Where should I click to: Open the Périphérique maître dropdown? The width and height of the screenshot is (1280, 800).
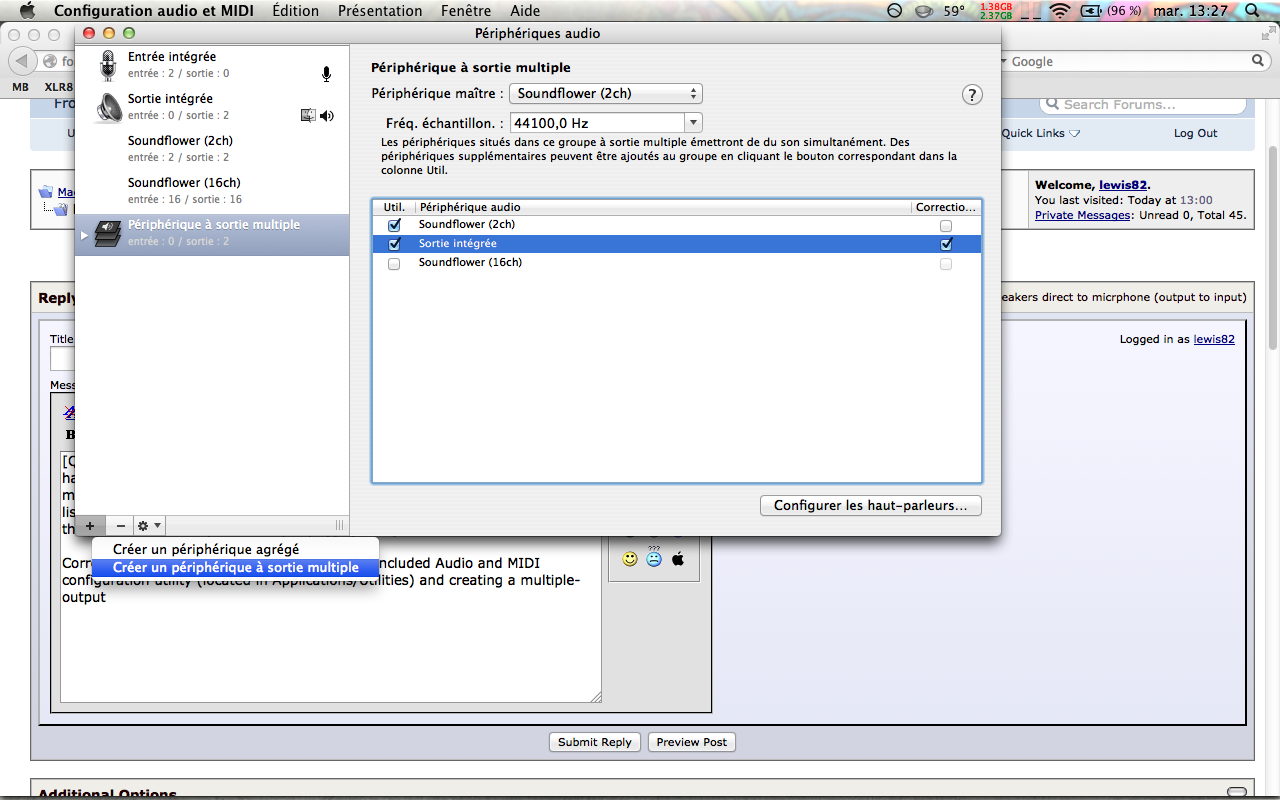pyautogui.click(x=606, y=94)
